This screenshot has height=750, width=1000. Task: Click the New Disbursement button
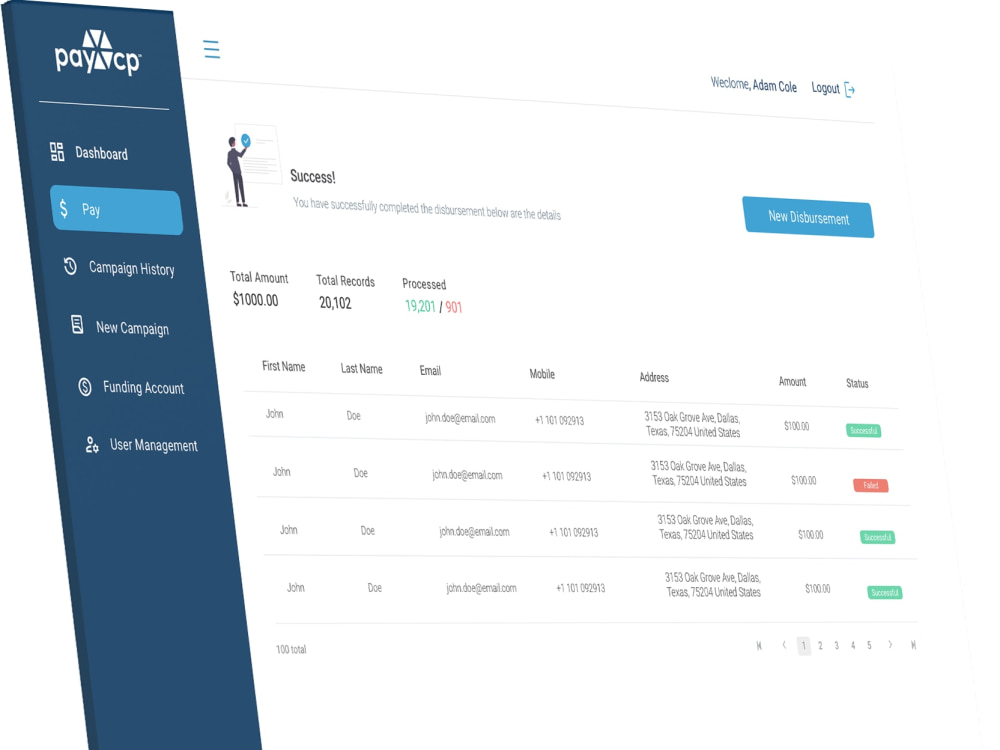click(x=808, y=217)
